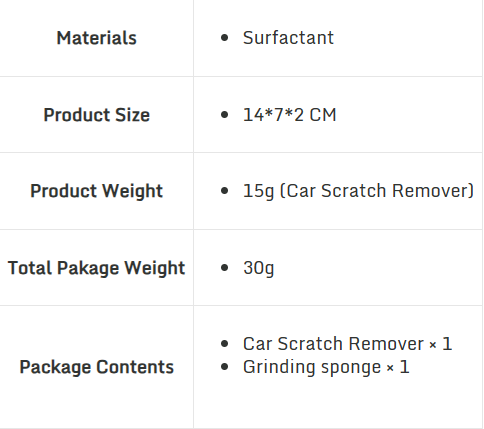The height and width of the screenshot is (429, 484).
Task: Click the Product Weight header cell
Action: point(96,191)
